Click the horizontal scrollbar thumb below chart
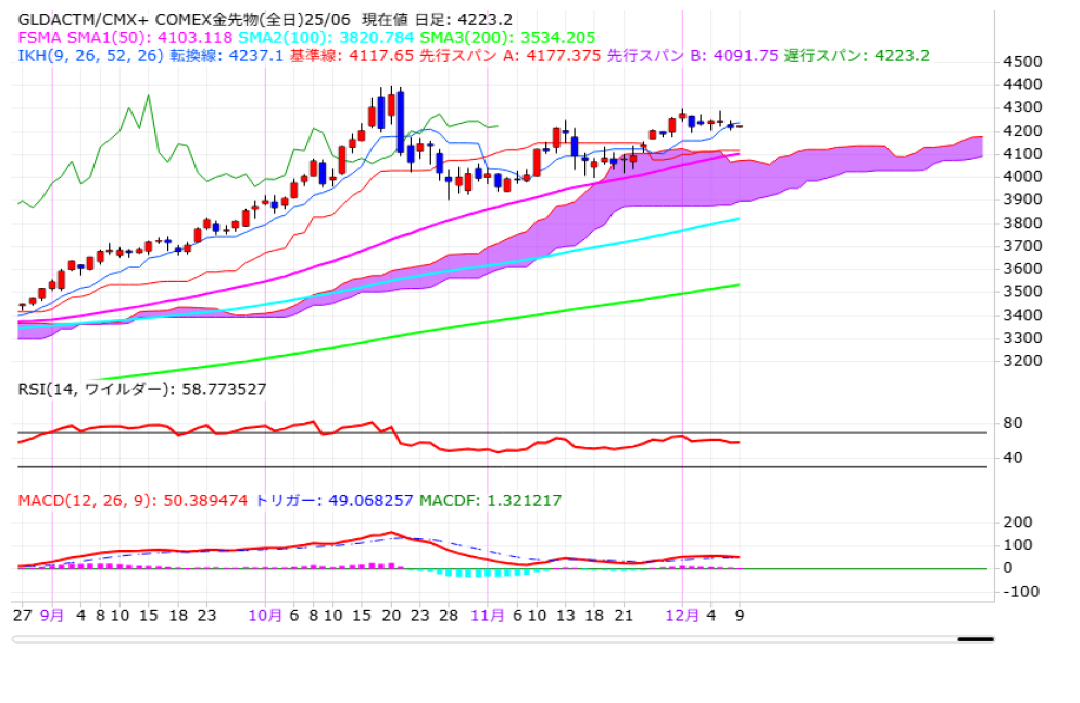Viewport: 1080px width, 703px height. pos(974,638)
